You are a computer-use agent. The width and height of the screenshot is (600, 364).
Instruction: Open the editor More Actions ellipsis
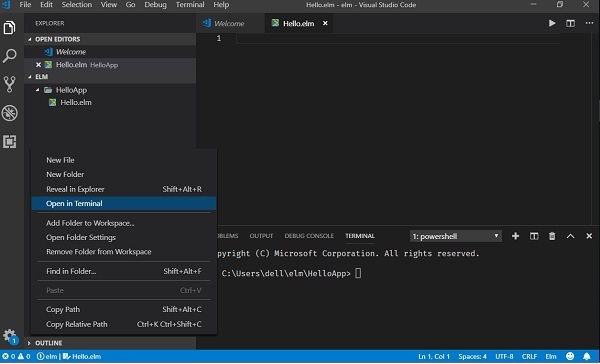(x=589, y=23)
